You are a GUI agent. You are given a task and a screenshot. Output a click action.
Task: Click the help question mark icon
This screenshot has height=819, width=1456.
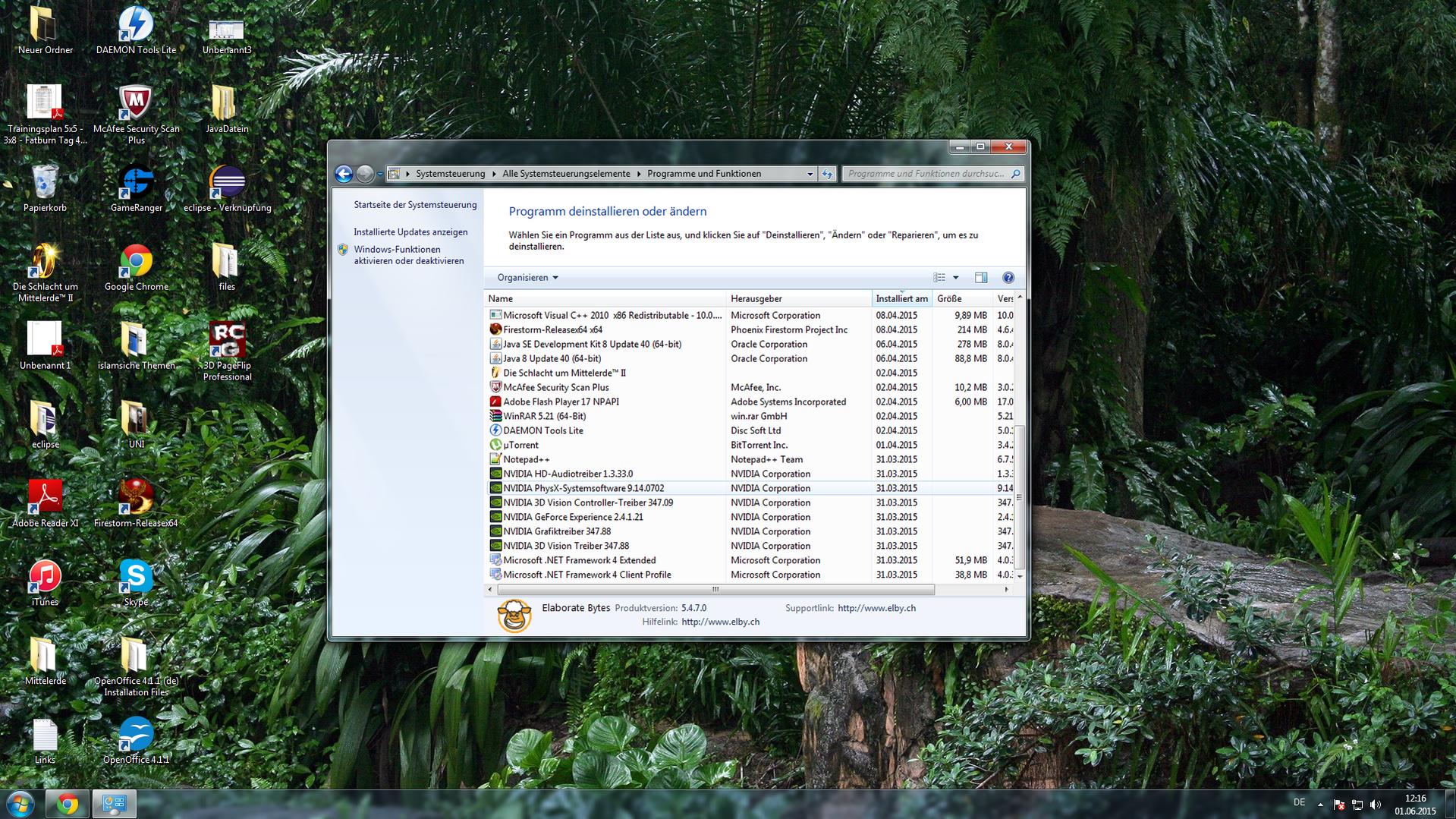coord(1008,278)
